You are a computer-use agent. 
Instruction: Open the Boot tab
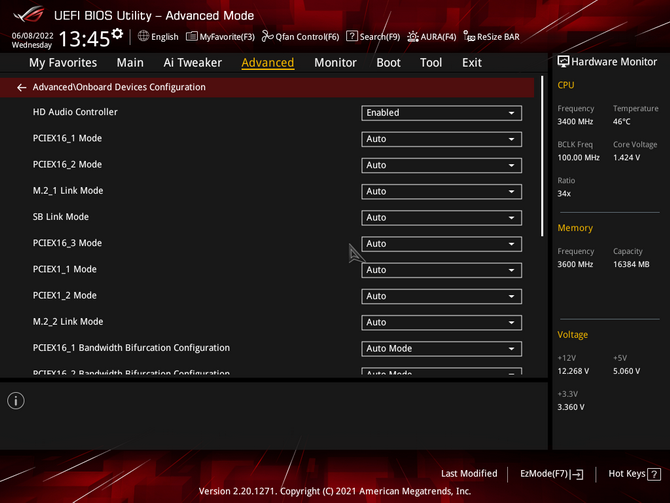[x=388, y=62]
